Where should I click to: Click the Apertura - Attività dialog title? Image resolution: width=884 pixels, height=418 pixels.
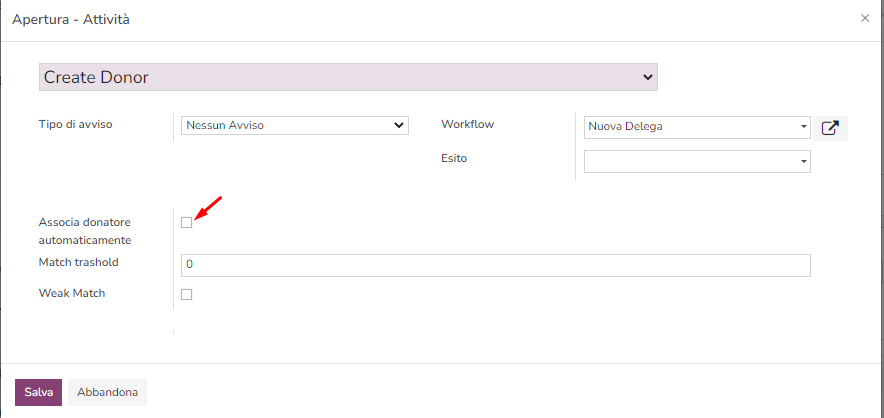coord(71,19)
